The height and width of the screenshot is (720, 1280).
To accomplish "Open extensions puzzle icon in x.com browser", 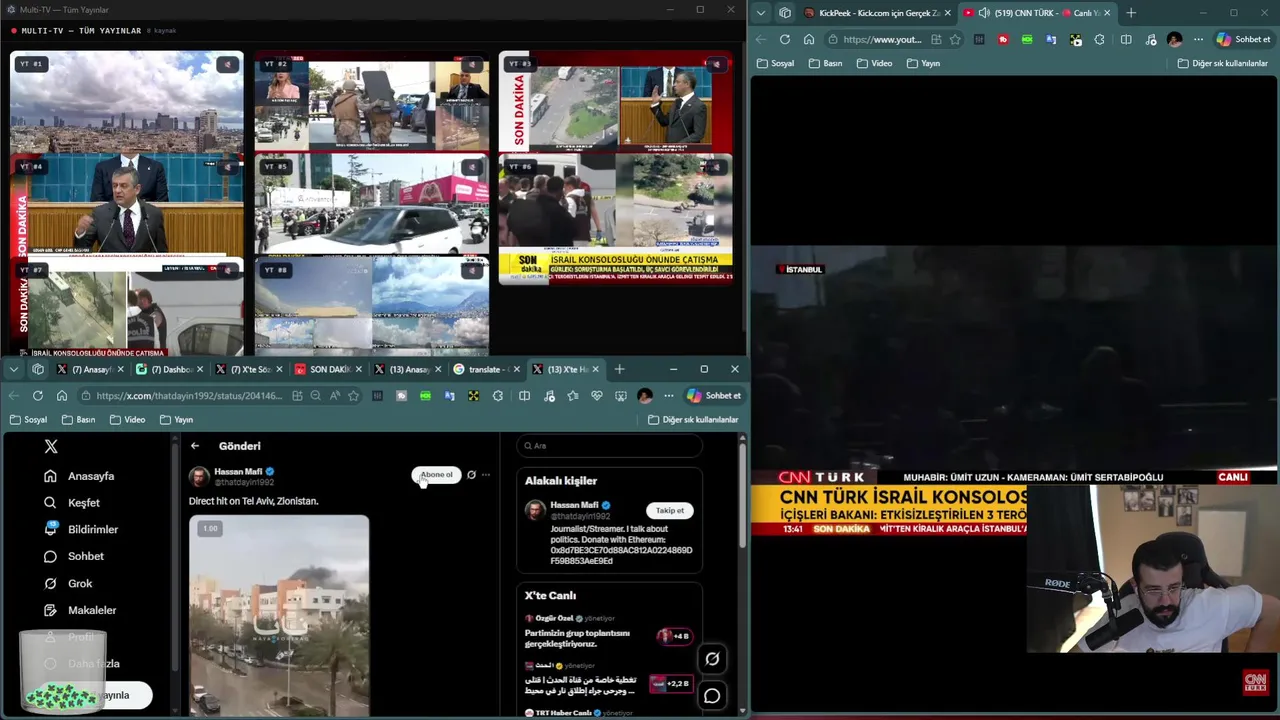I will tap(497, 396).
